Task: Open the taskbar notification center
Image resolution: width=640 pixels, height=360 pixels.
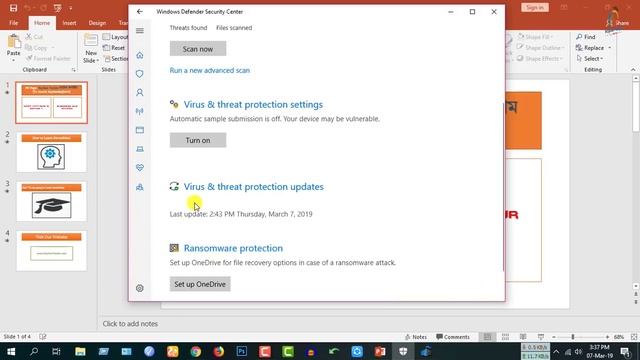Action: pos(625,351)
